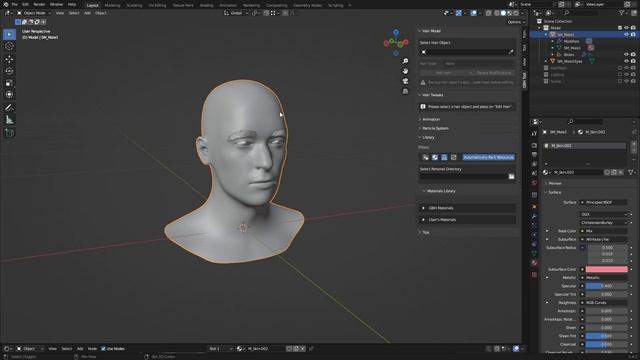
Task: Open User's Materials entry
Action: [468, 220]
